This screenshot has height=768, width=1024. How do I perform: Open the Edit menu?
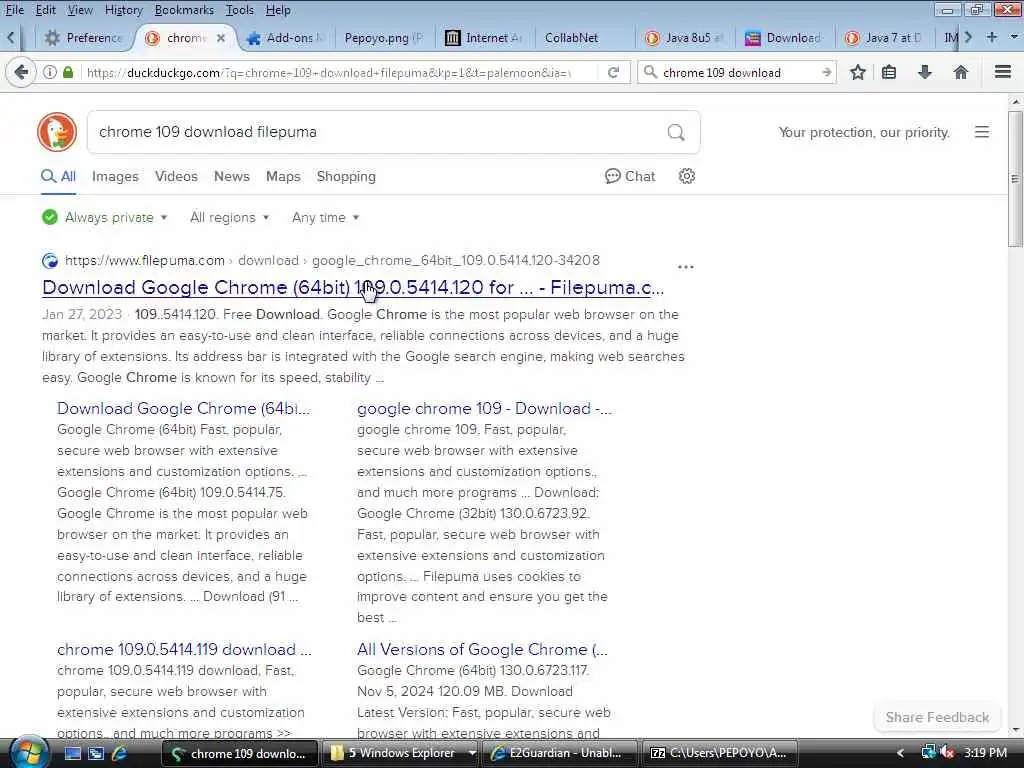tap(45, 10)
